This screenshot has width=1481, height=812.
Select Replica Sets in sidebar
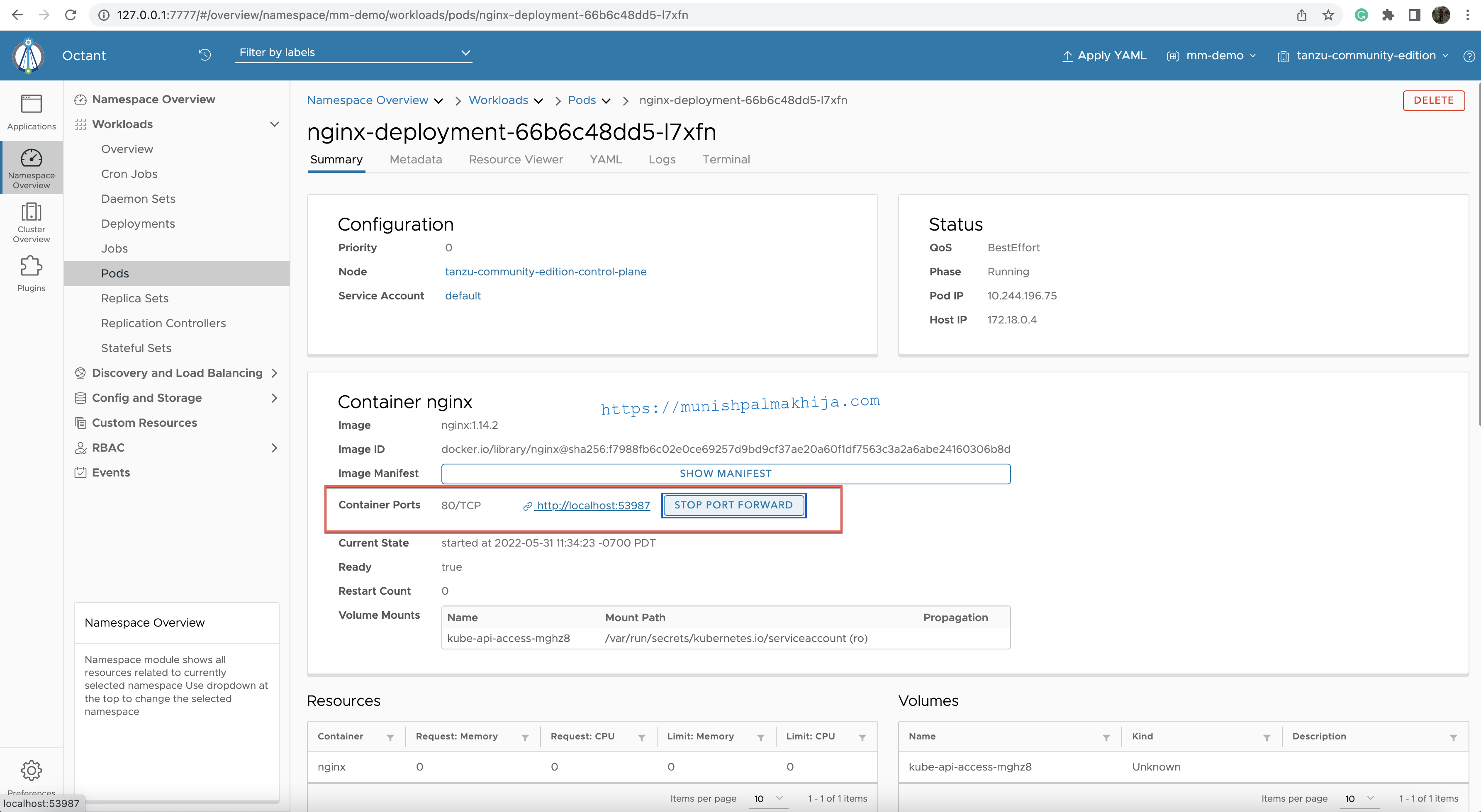point(134,298)
